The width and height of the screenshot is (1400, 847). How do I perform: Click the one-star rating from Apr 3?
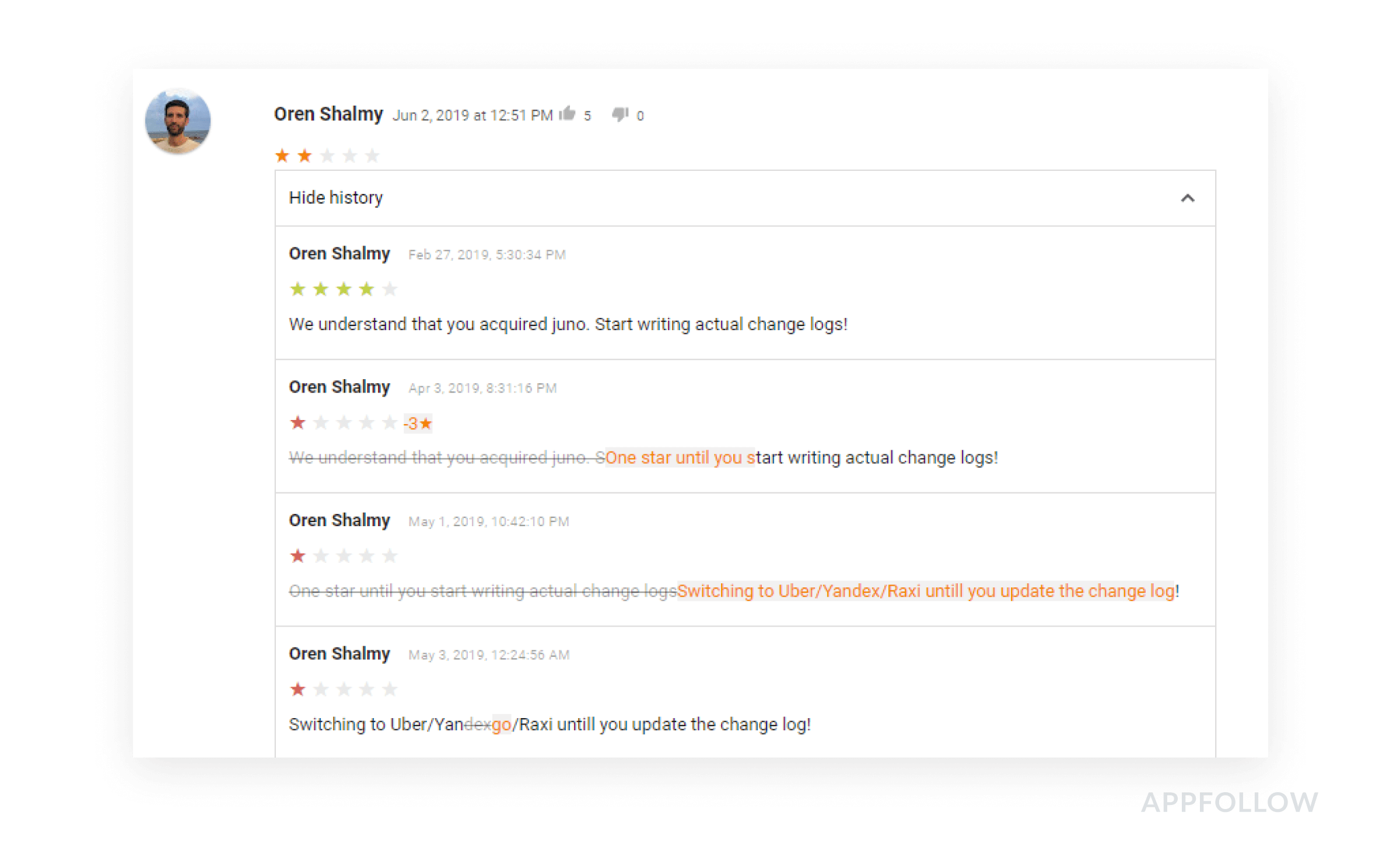click(x=343, y=423)
